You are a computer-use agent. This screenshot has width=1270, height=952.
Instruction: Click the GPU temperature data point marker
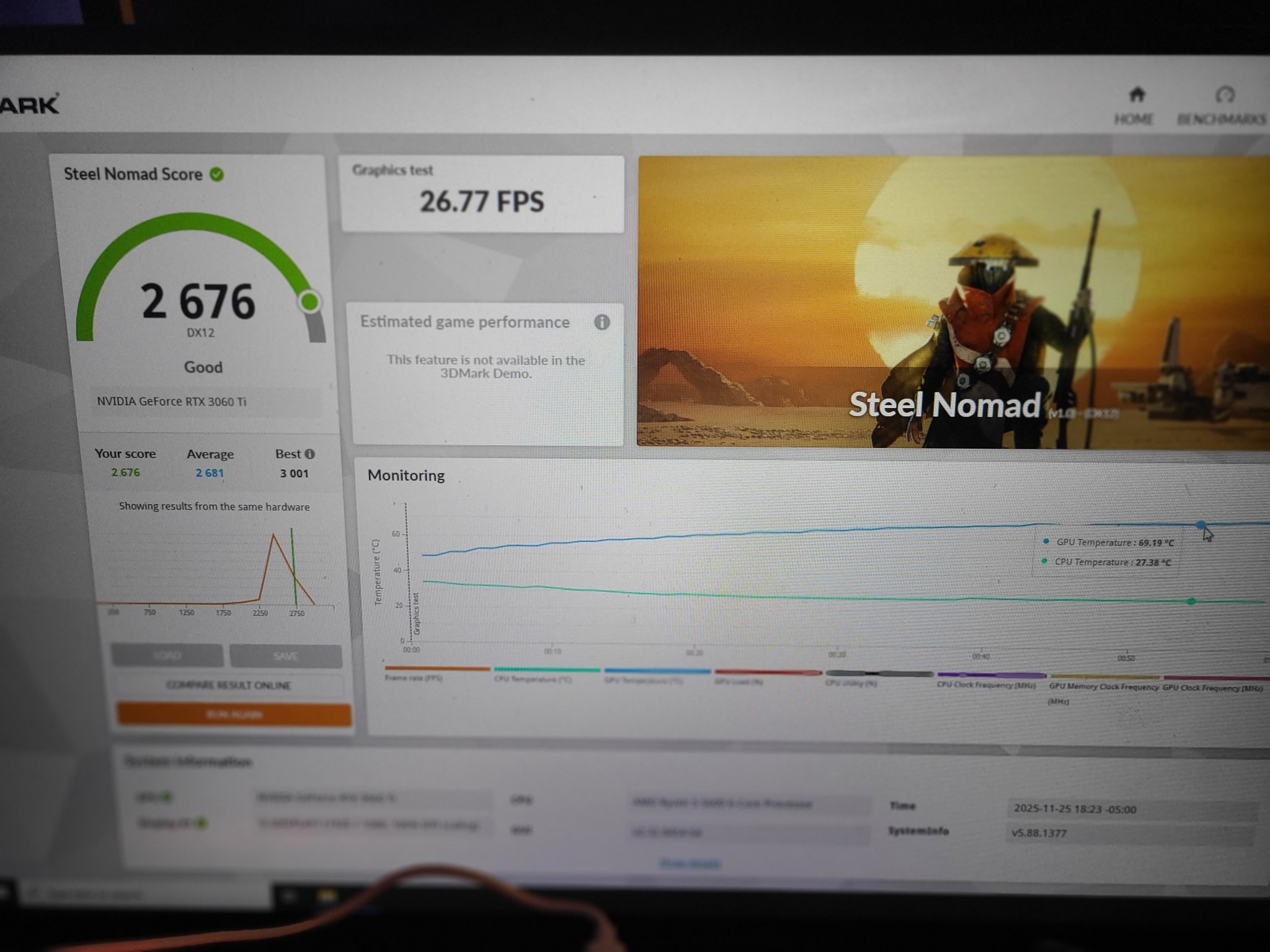(x=1201, y=525)
